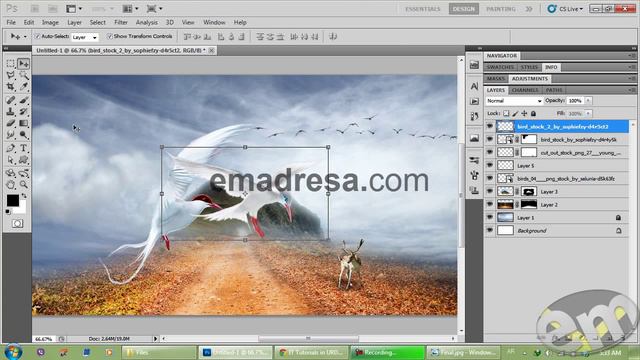
Task: Select the Eyedropper tool
Action: [x=24, y=87]
